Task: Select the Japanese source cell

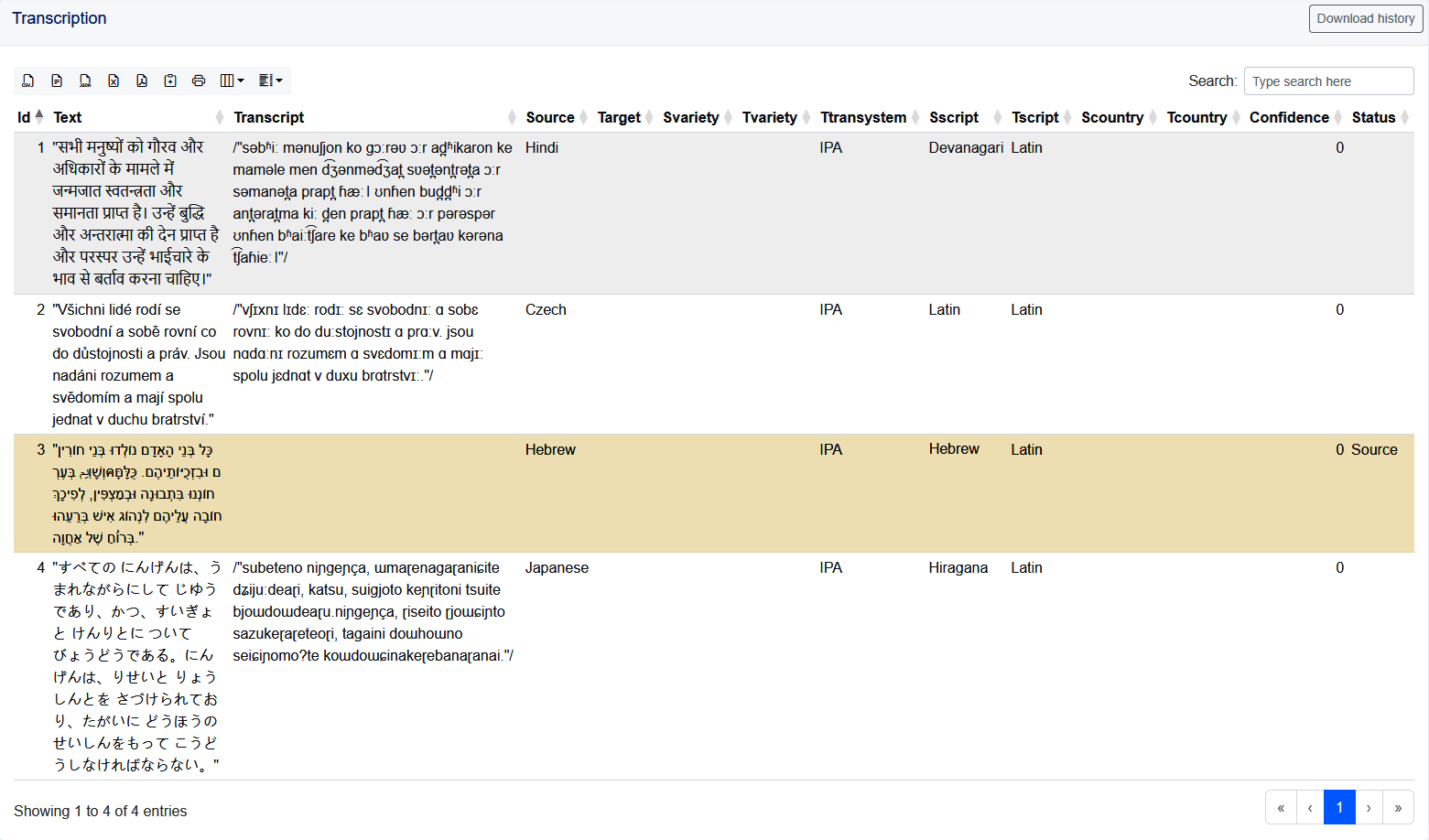Action: (x=557, y=567)
